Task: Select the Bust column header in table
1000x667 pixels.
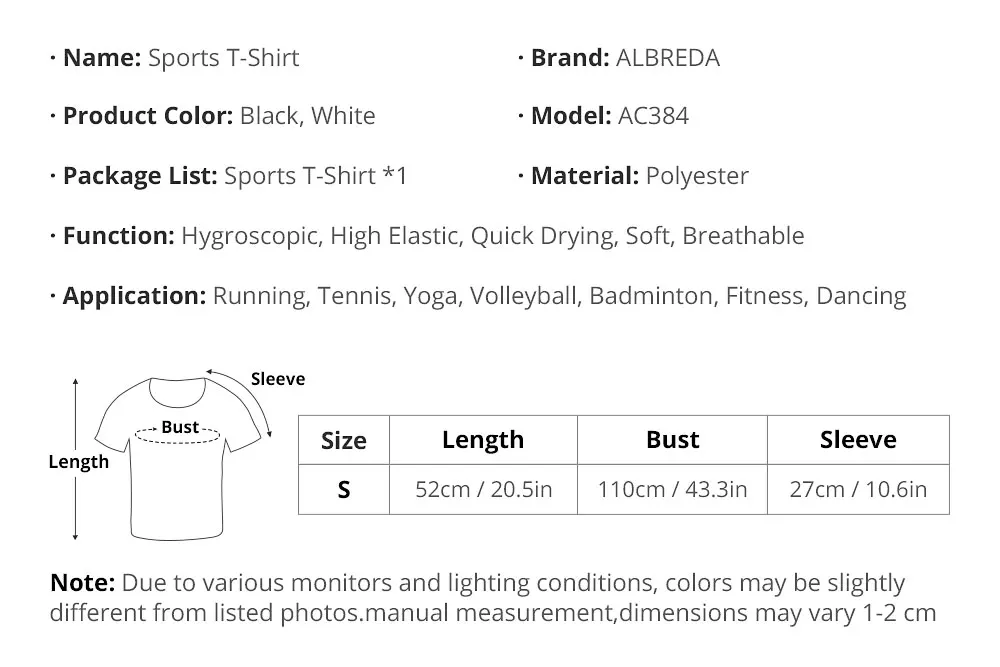Action: [x=672, y=440]
